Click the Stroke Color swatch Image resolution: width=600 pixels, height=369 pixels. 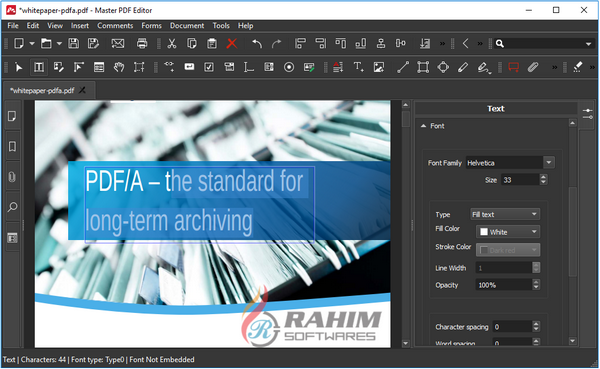tap(484, 250)
